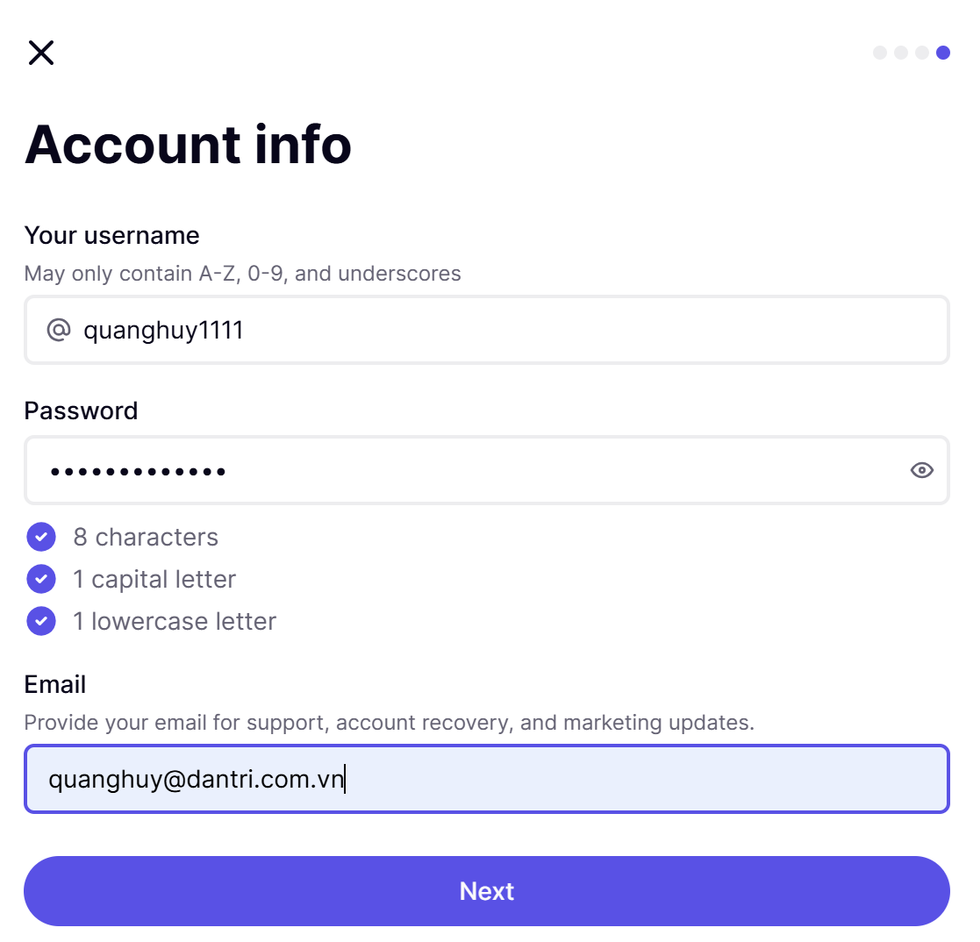Click the Password field label
The width and height of the screenshot is (980, 942).
pyautogui.click(x=81, y=411)
